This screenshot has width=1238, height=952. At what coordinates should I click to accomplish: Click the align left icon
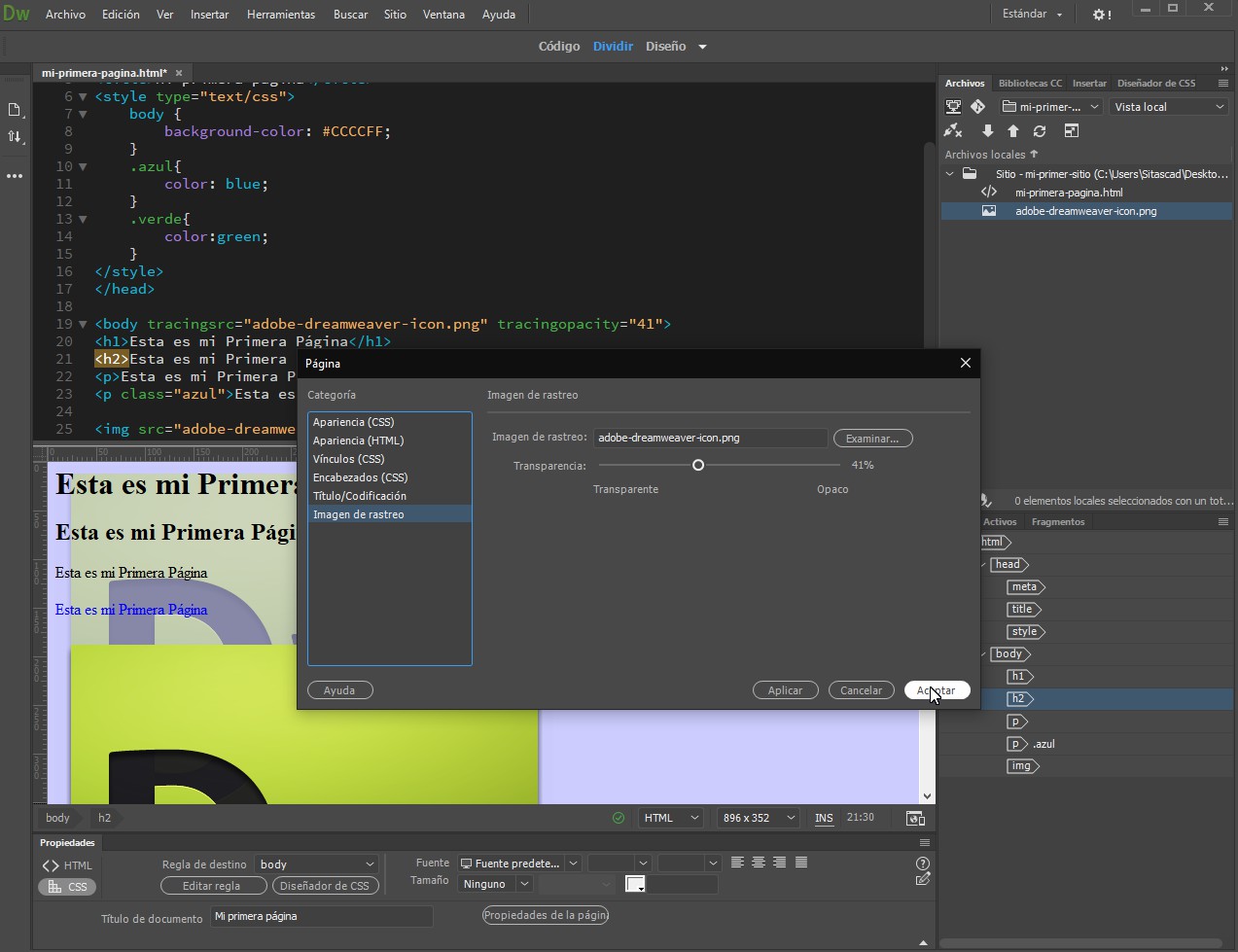[x=737, y=863]
